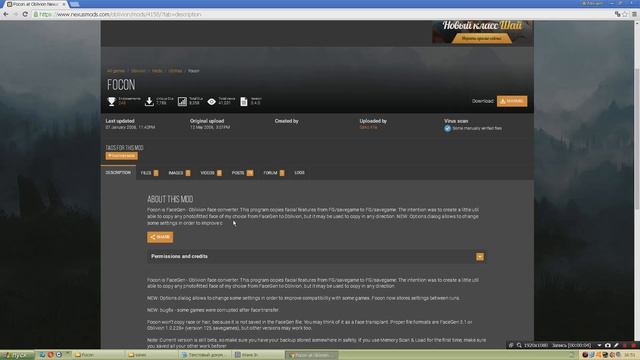Click the Last updated date text
The image size is (640, 360).
pos(130,127)
